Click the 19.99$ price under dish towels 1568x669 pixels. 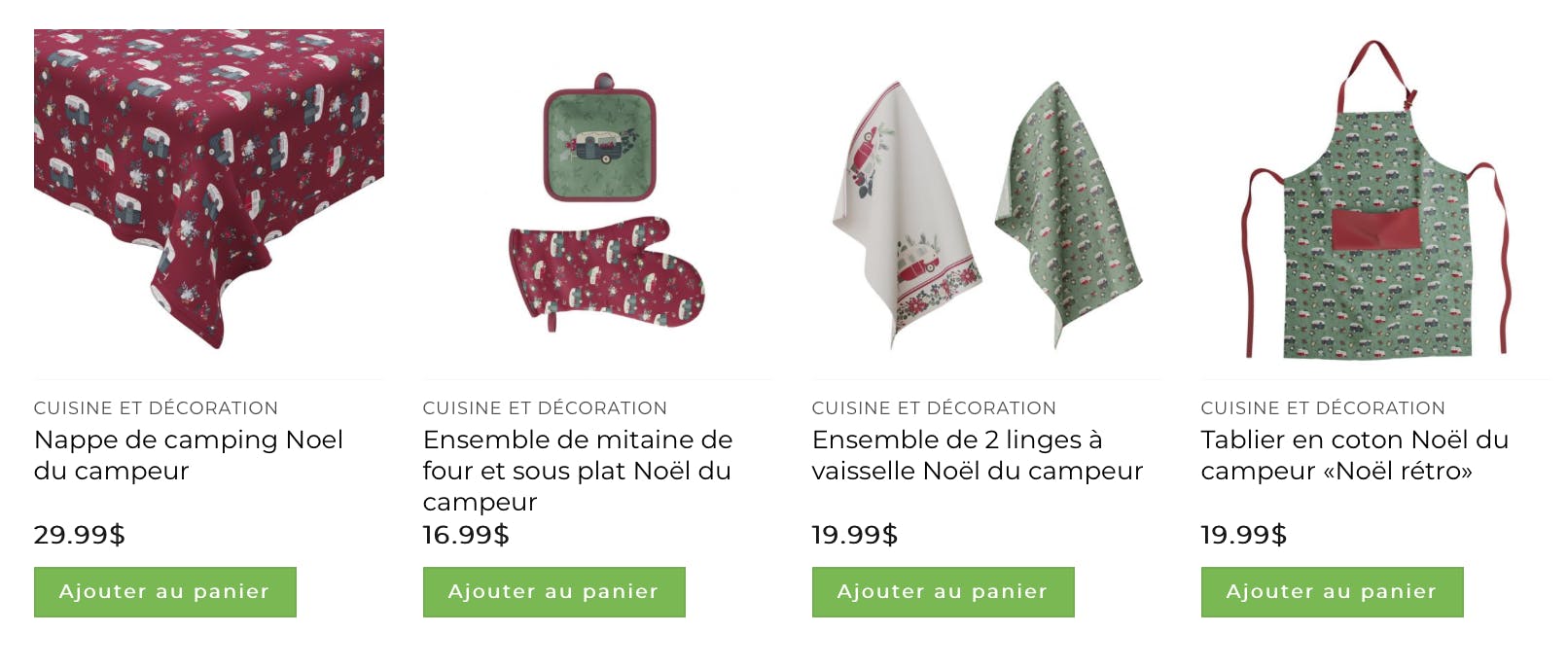click(x=855, y=535)
